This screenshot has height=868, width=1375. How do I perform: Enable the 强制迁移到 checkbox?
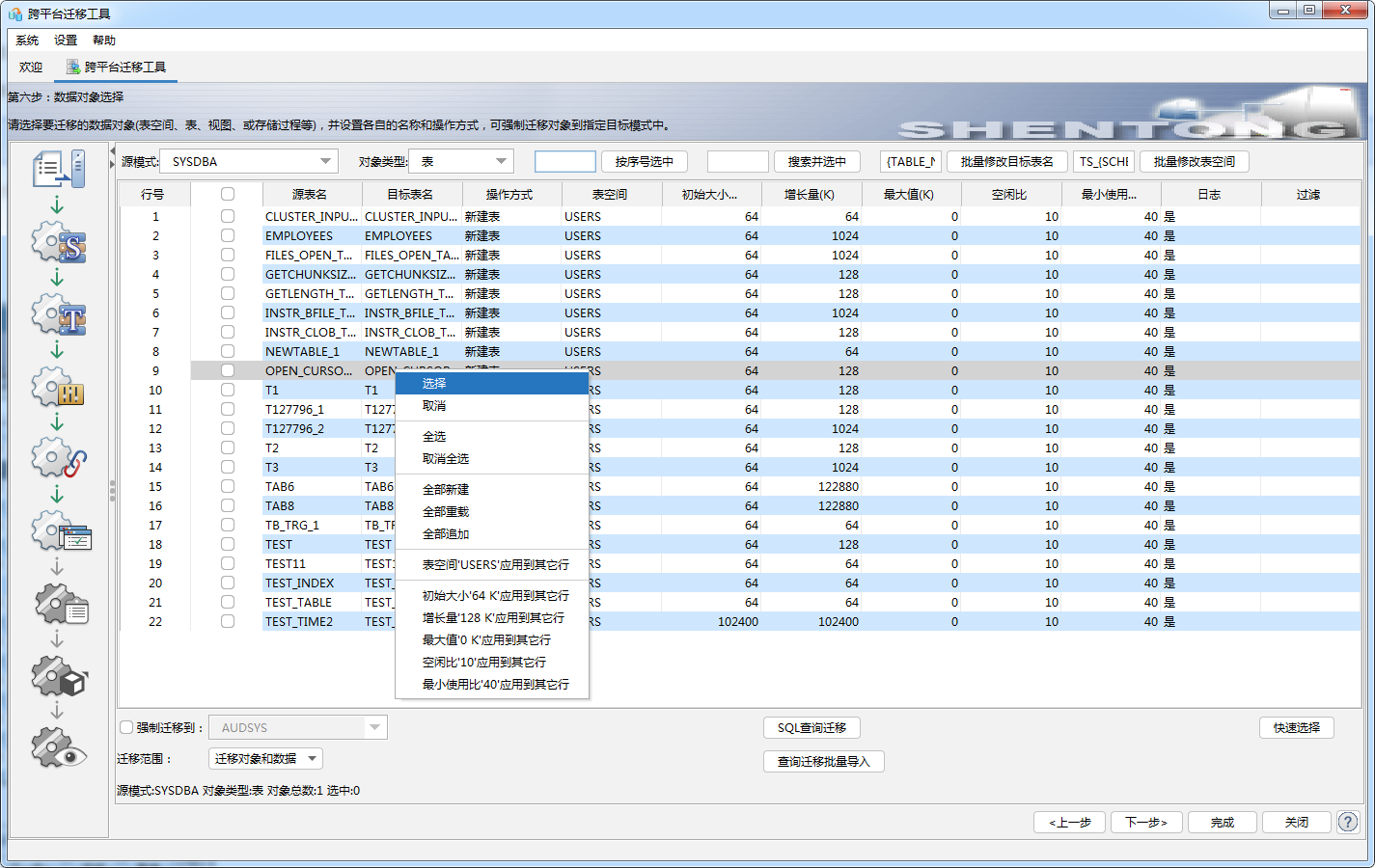click(126, 727)
